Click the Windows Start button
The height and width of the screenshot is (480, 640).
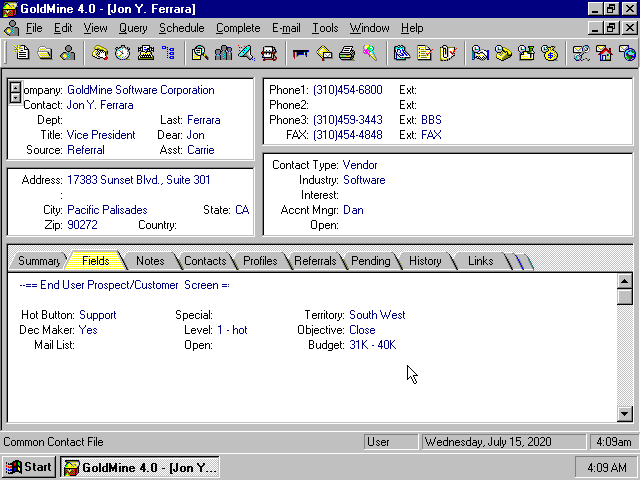pyautogui.click(x=29, y=467)
